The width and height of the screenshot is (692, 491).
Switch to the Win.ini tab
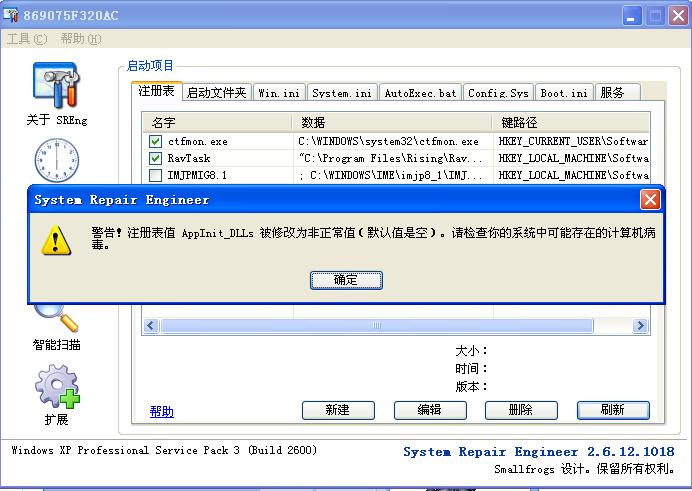(x=279, y=93)
